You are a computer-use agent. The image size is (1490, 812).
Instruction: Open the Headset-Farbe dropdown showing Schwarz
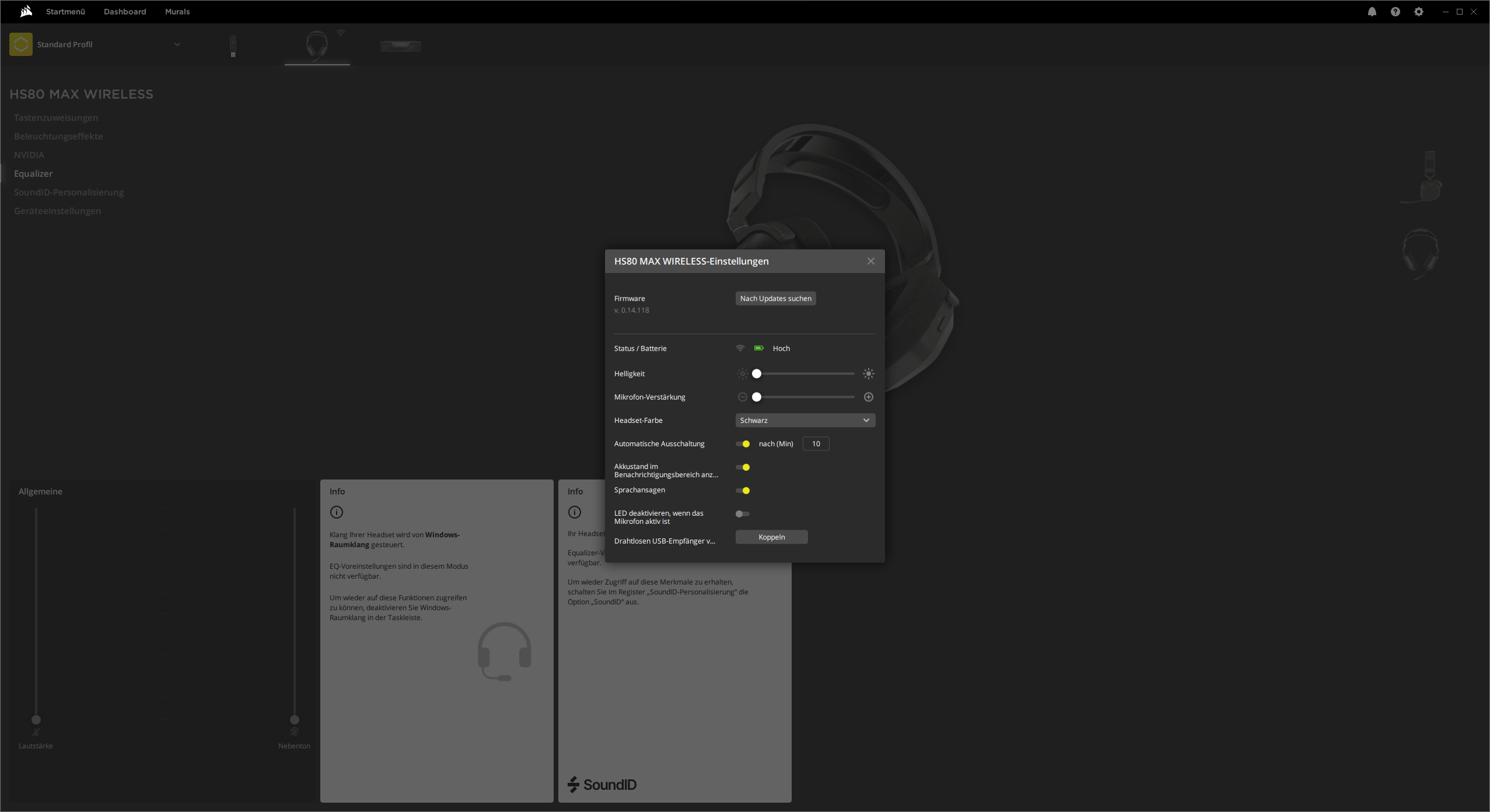point(805,420)
